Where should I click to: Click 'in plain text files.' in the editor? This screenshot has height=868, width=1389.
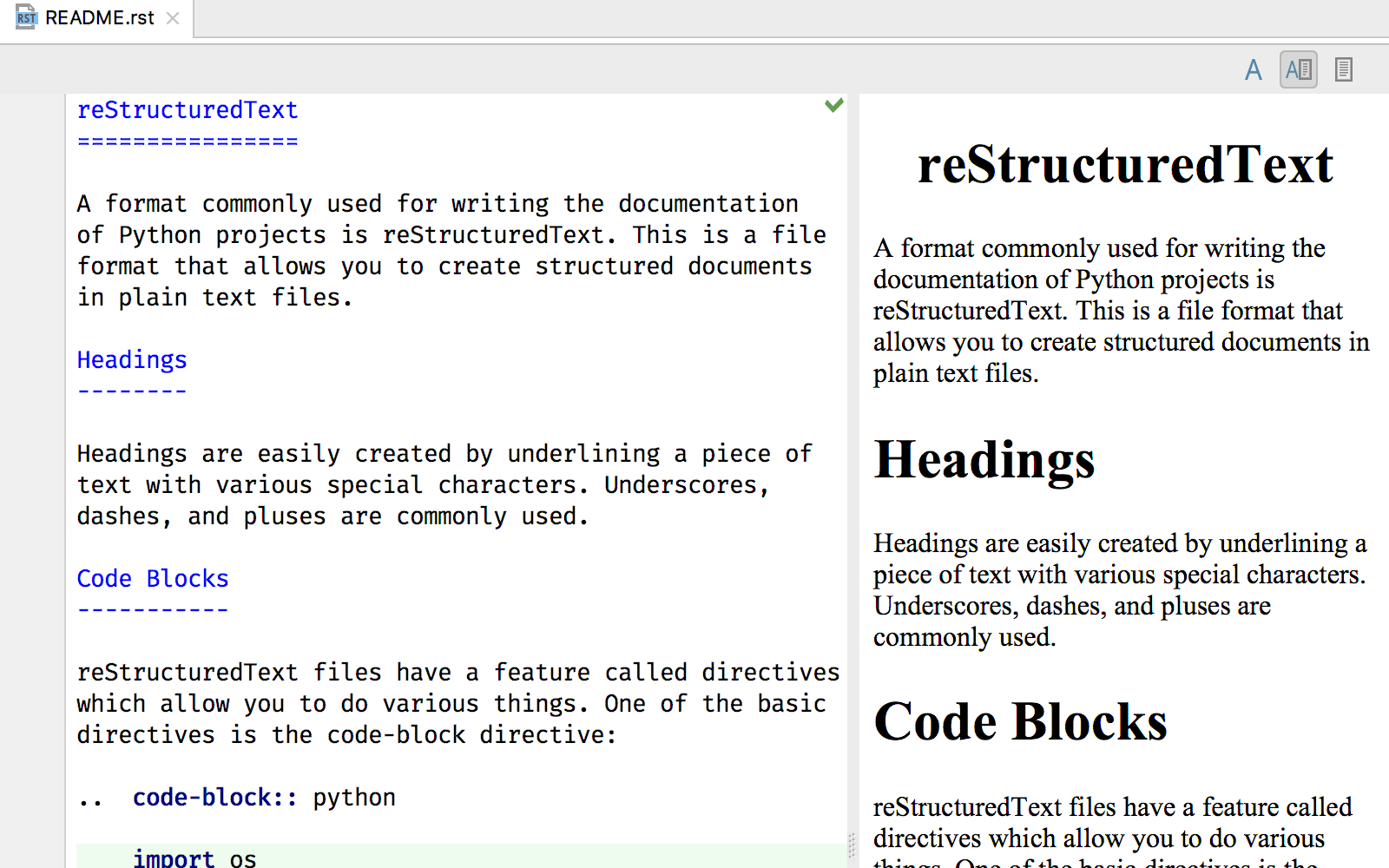point(215,298)
